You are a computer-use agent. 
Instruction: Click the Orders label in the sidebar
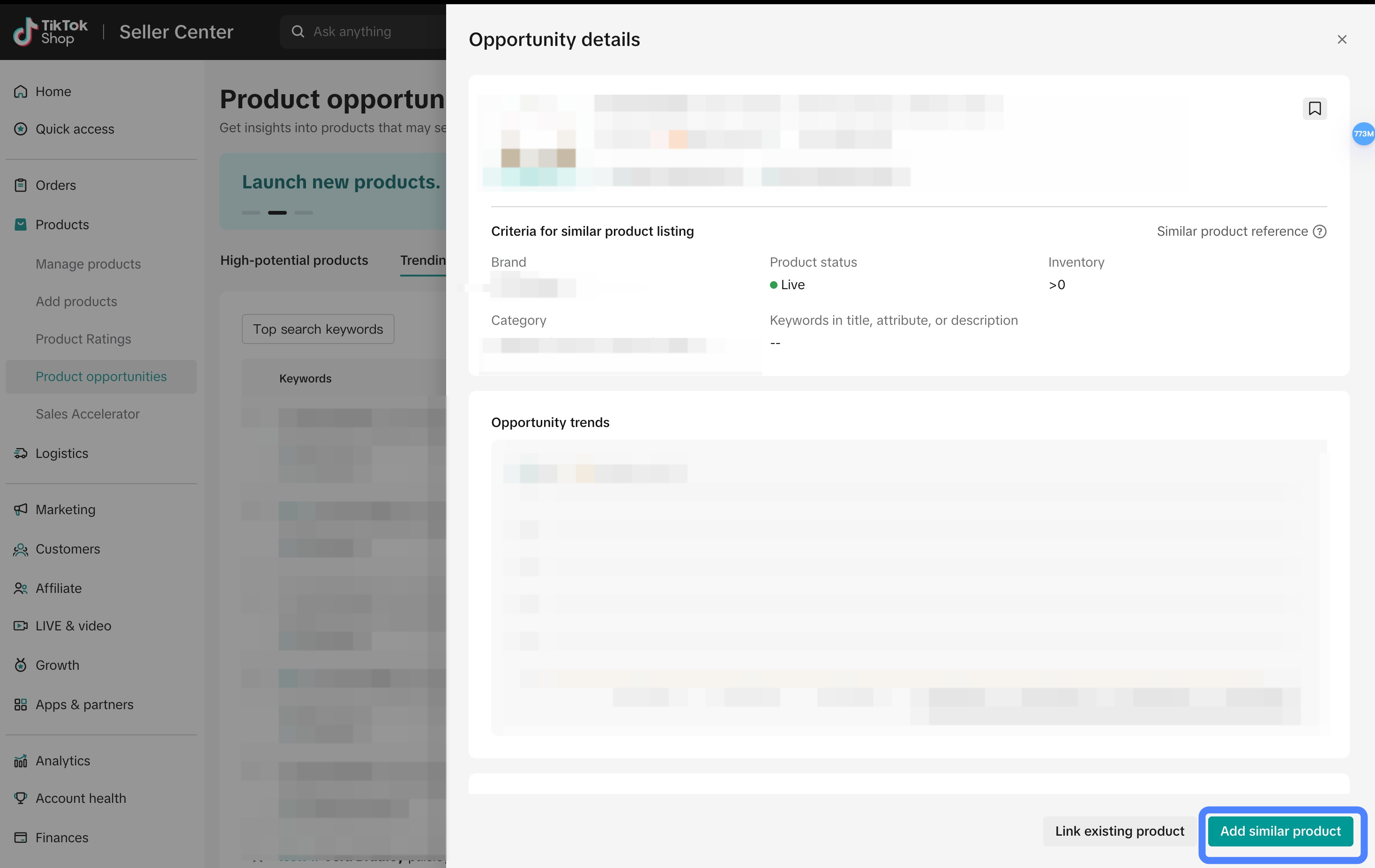(55, 185)
